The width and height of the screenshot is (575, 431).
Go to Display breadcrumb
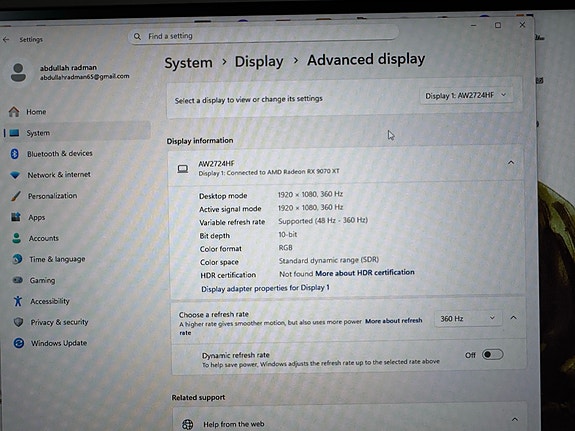click(259, 62)
